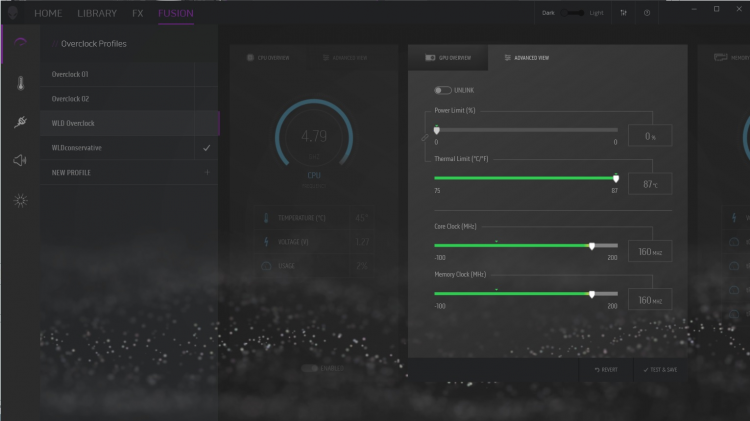The image size is (750, 421).
Task: Click the plus icon beside NEW PROFILE
Action: pos(207,172)
